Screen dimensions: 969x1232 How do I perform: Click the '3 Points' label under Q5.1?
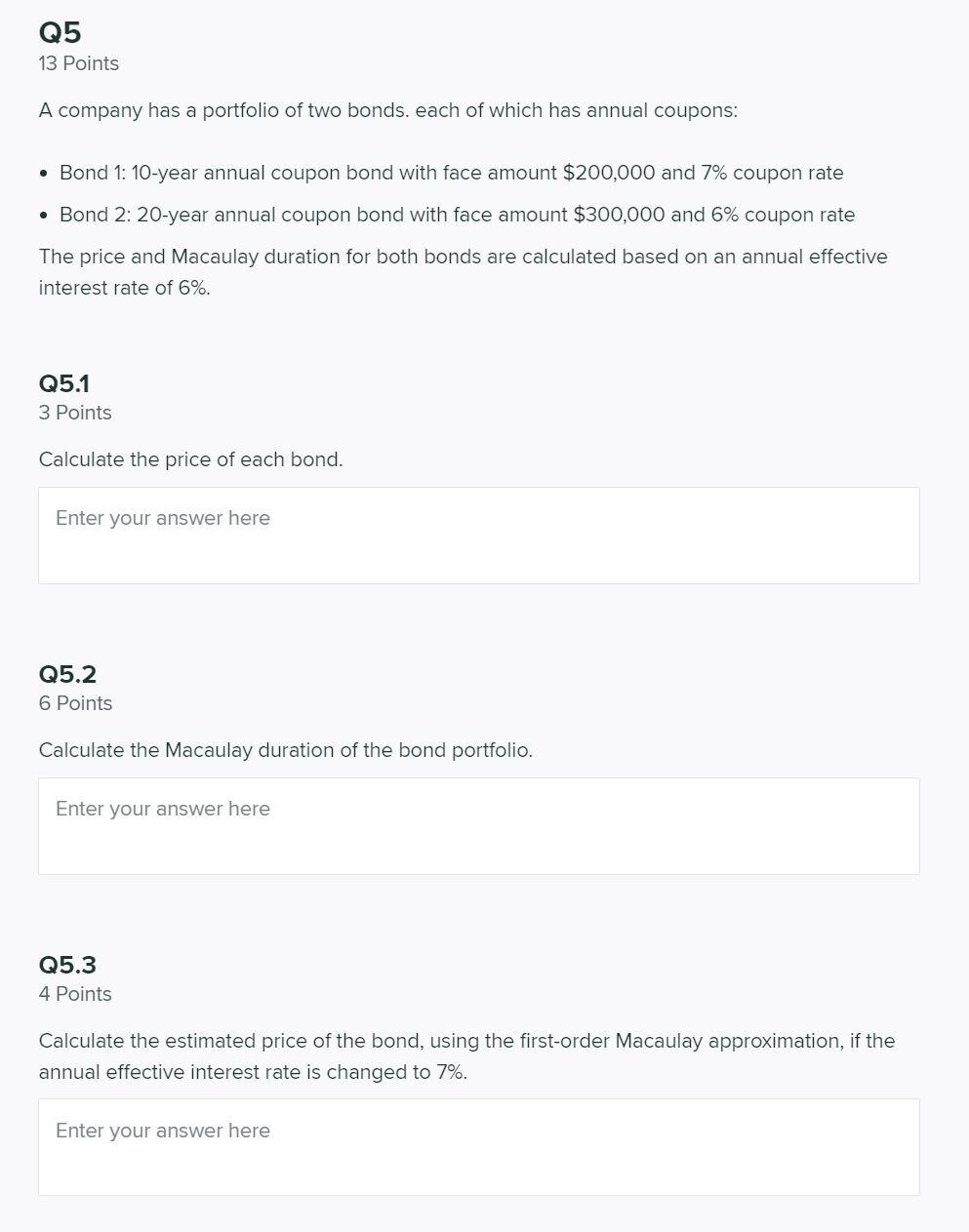(x=75, y=413)
